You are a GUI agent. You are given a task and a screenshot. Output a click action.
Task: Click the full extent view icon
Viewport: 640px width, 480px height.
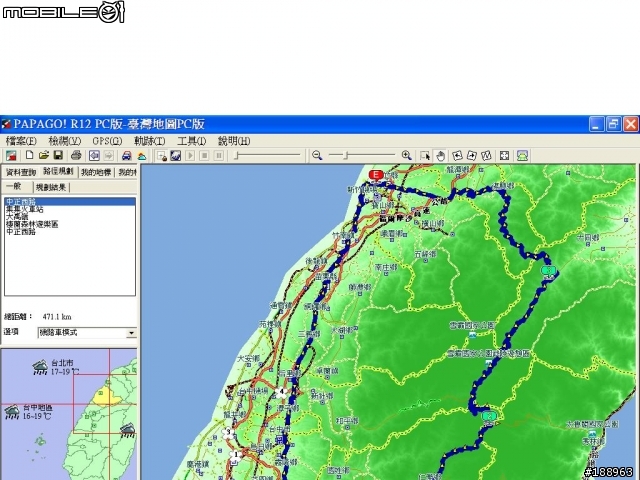coord(504,156)
